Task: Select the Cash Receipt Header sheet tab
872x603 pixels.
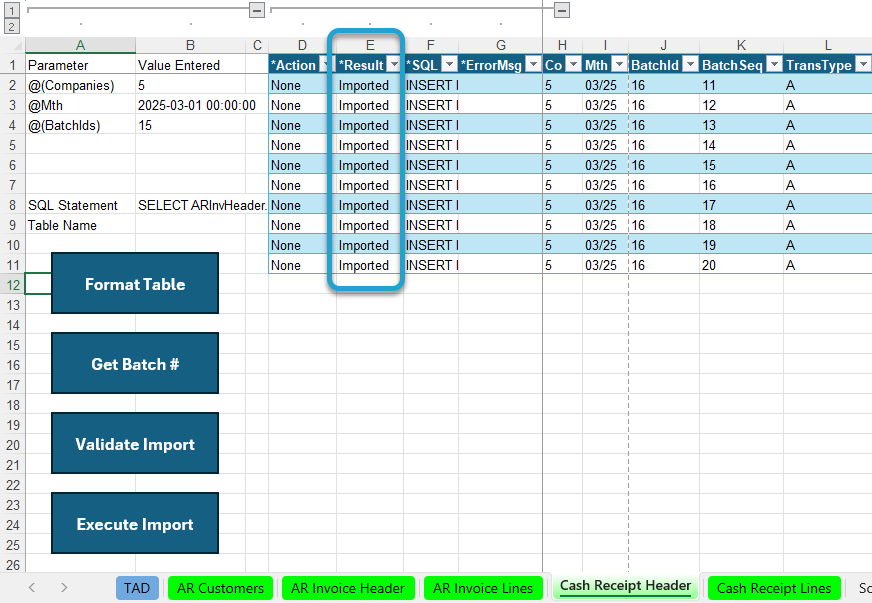Action: pyautogui.click(x=625, y=586)
